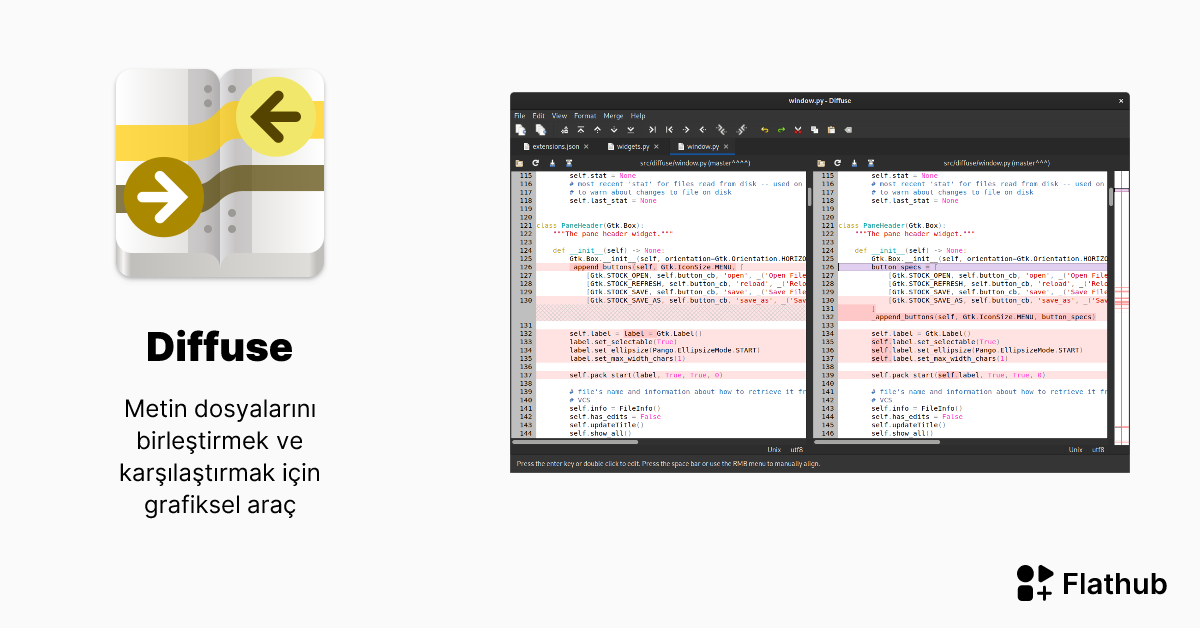Viewport: 1200px width, 628px height.
Task: Jump to the first difference
Action: coord(580,130)
